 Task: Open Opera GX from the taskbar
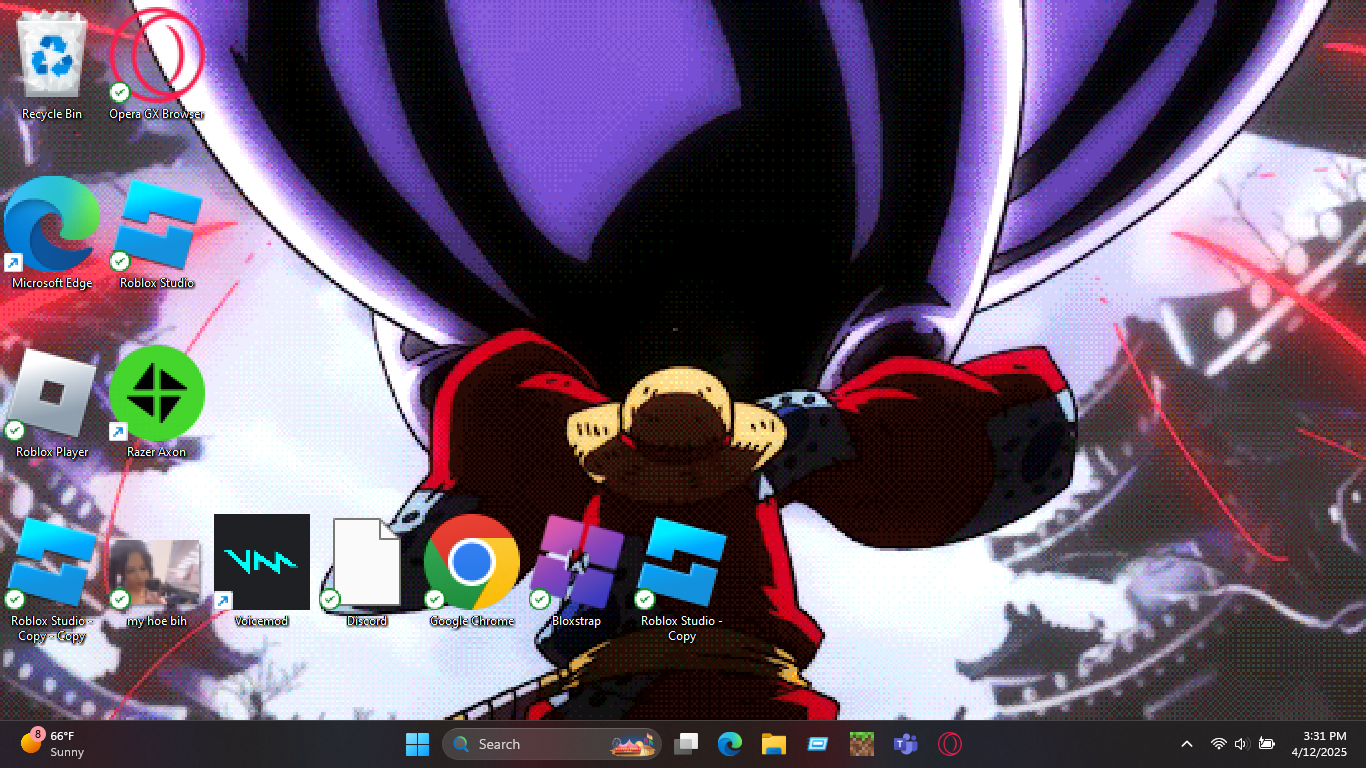[950, 744]
